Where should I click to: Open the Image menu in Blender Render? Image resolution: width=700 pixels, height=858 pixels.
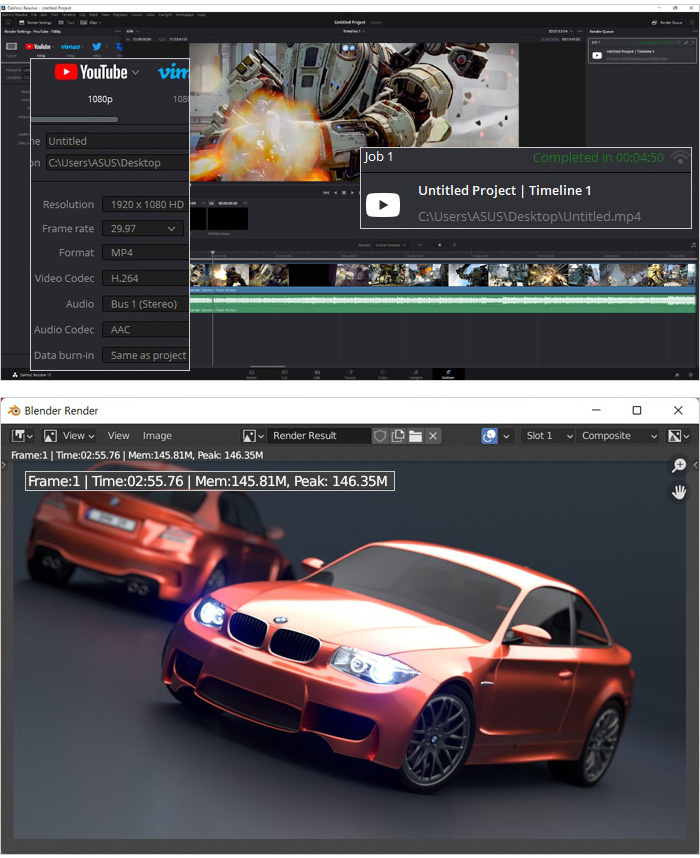click(157, 436)
